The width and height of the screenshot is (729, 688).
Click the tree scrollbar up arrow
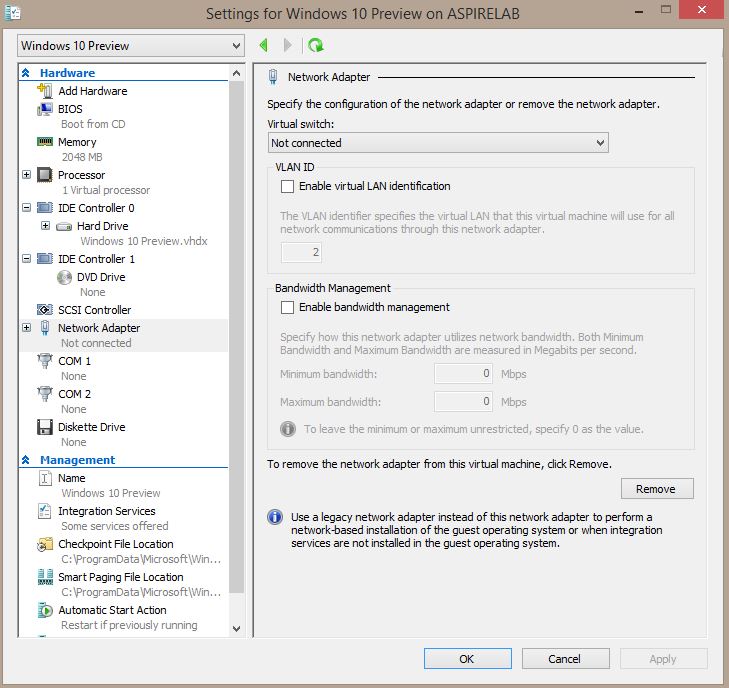(x=236, y=73)
